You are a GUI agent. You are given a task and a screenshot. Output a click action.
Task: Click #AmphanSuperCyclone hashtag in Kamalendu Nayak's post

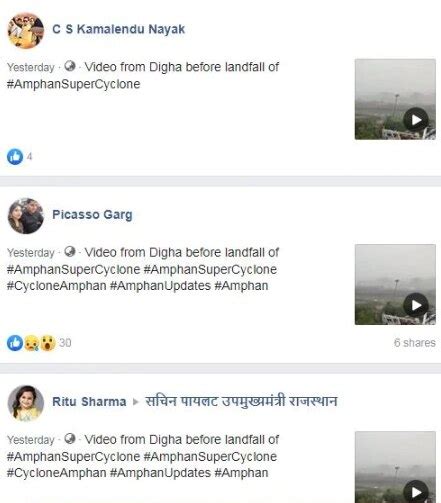73,84
